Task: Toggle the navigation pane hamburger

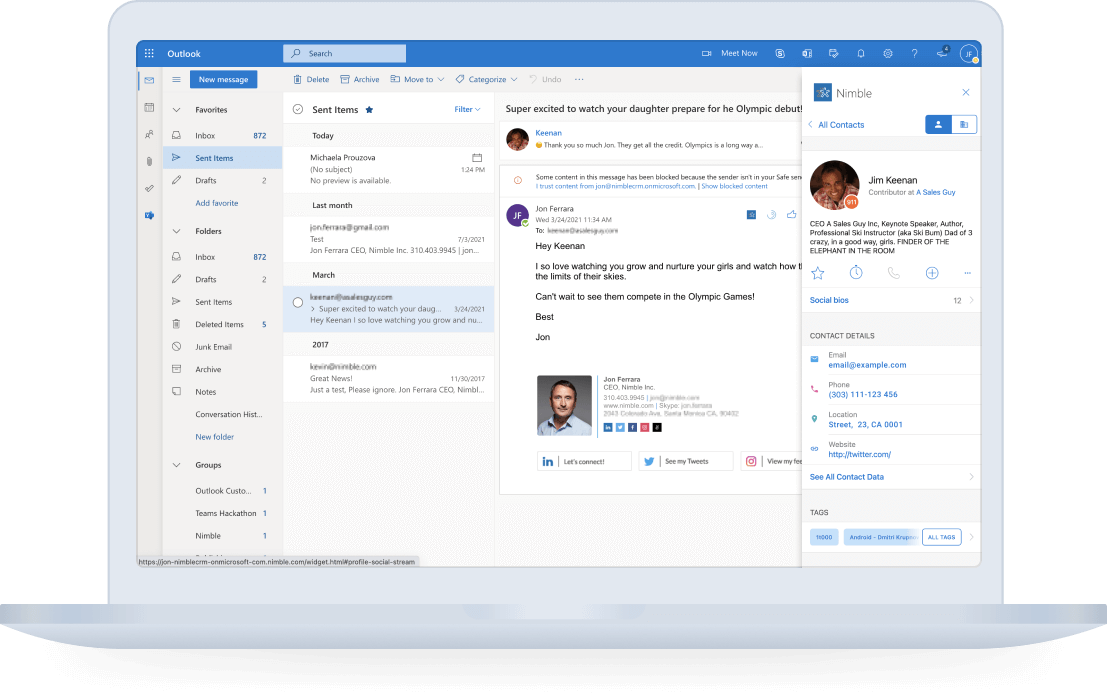Action: click(176, 80)
